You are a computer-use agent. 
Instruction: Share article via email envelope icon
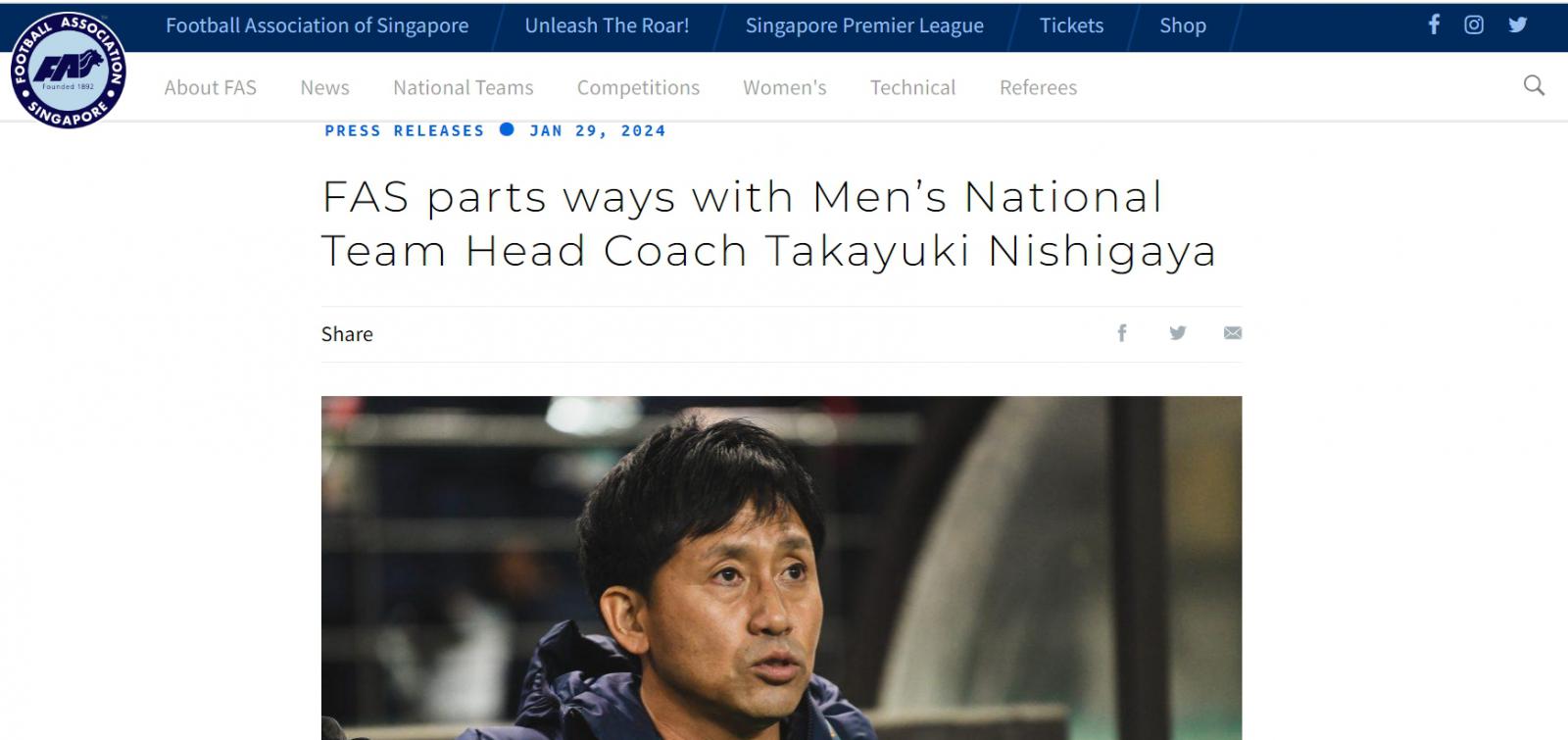coord(1233,333)
